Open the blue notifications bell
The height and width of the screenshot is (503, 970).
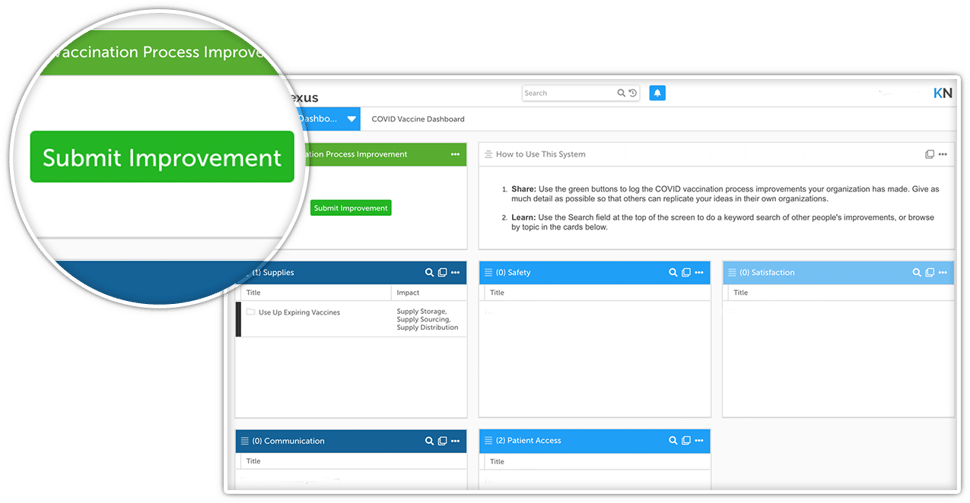657,93
